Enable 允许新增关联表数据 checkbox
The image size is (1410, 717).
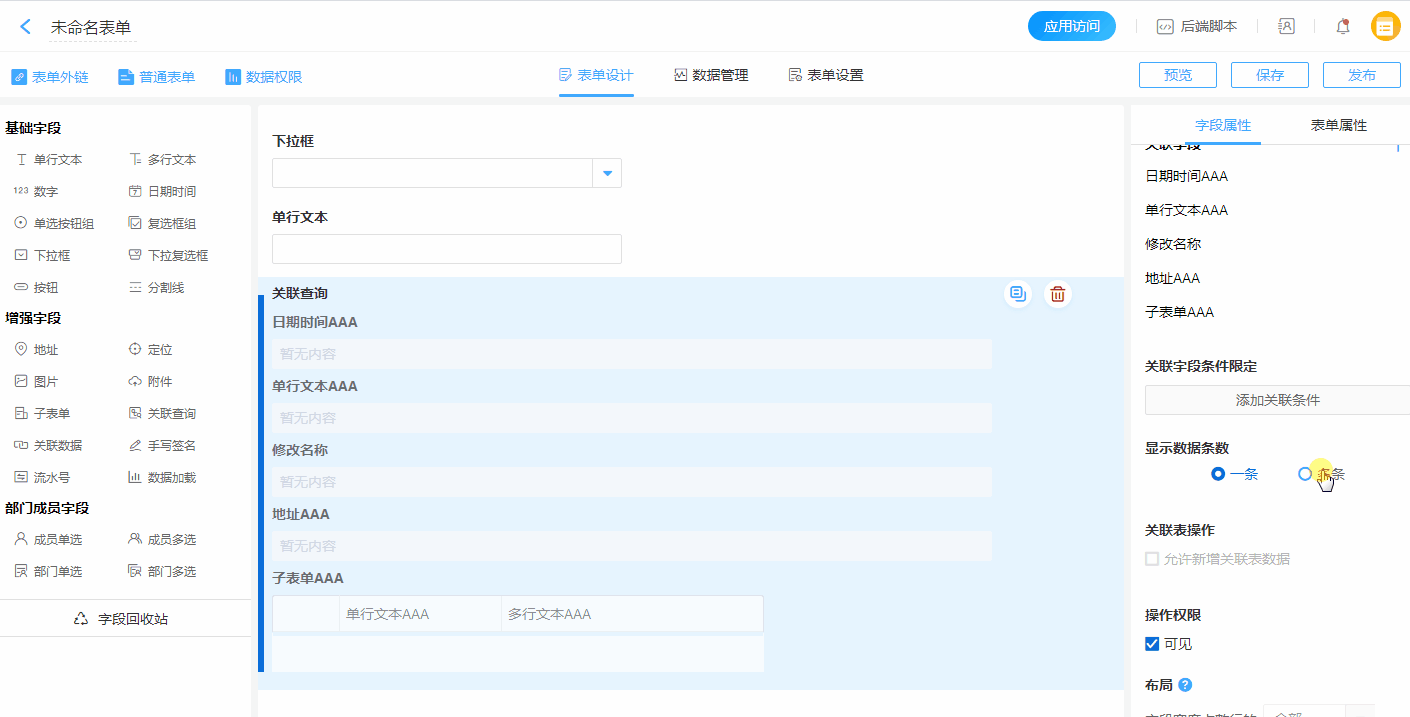tap(1152, 559)
